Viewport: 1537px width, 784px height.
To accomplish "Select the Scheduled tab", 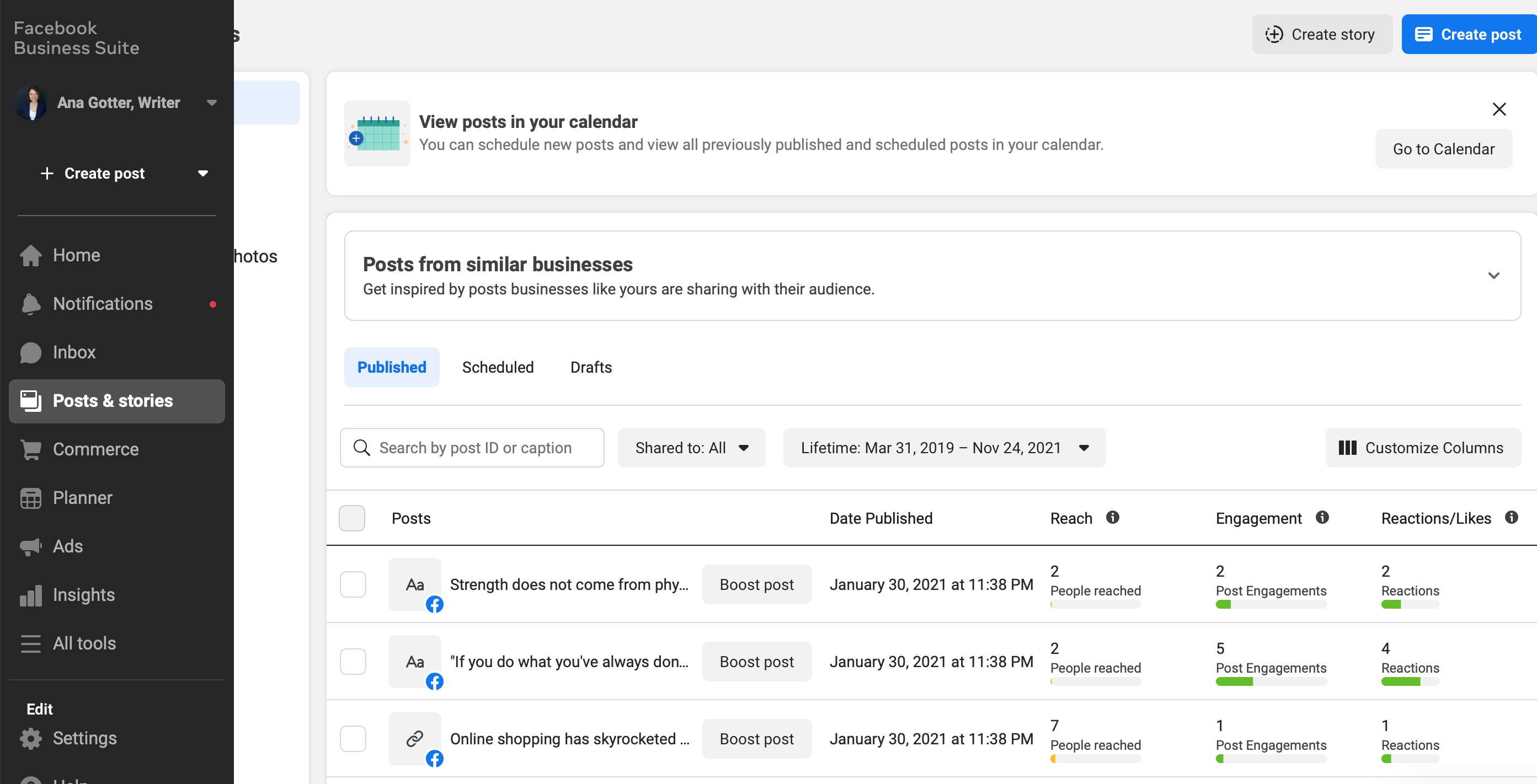I will point(497,367).
